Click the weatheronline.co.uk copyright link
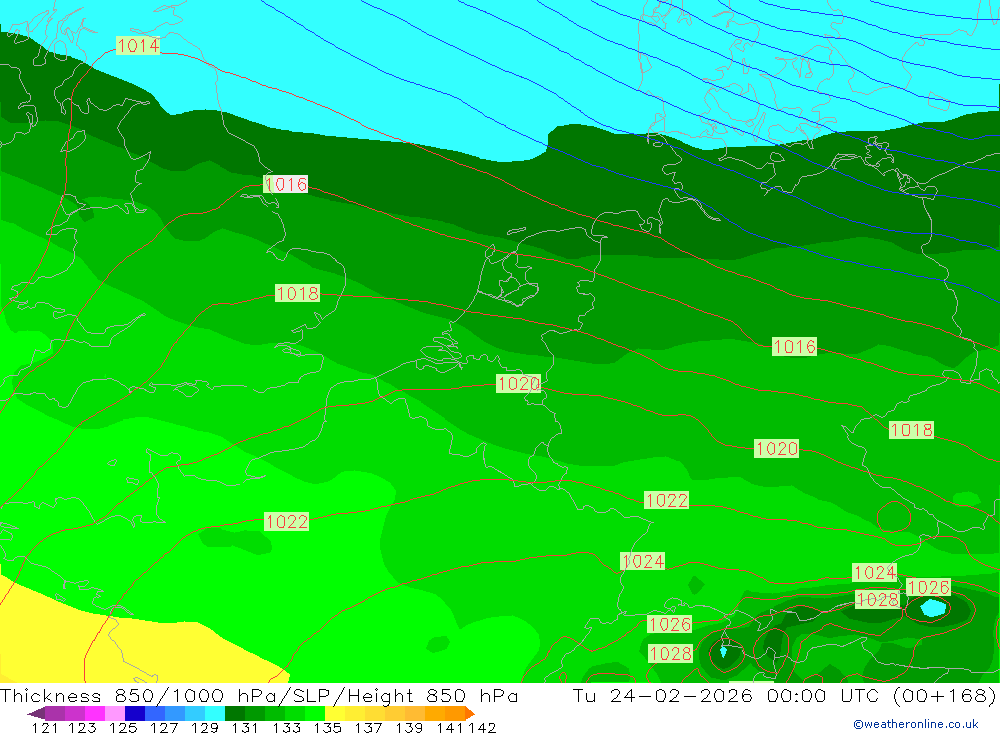The height and width of the screenshot is (733, 1000). coord(915,724)
